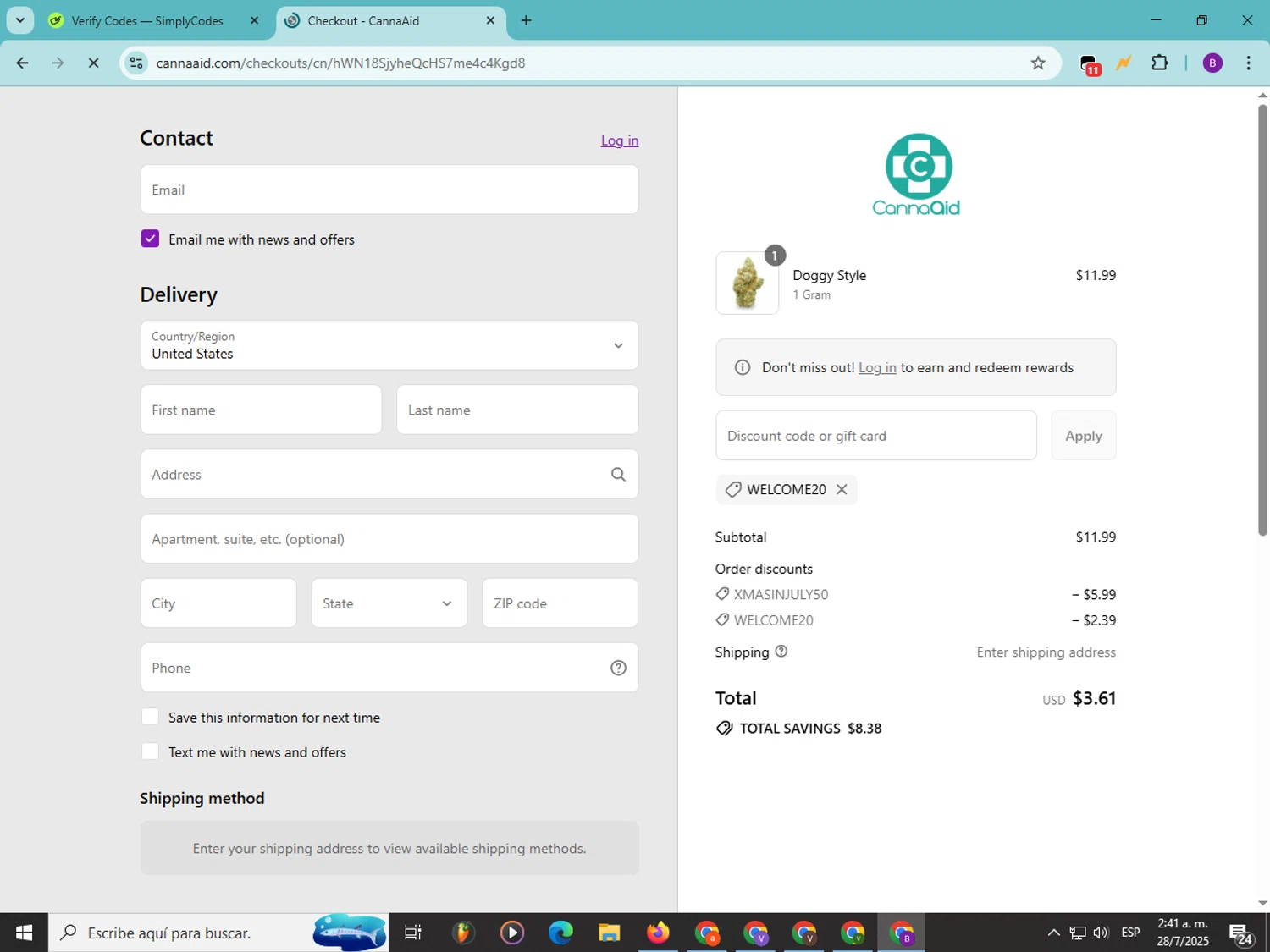1270x952 pixels.
Task: Switch to Verify Codes — SimplyCodes tab
Action: click(x=147, y=20)
